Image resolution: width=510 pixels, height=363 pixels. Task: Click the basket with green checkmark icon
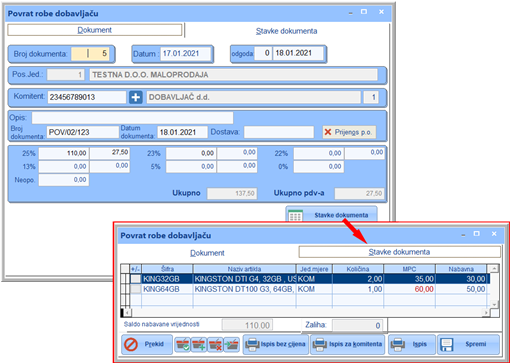point(182,345)
